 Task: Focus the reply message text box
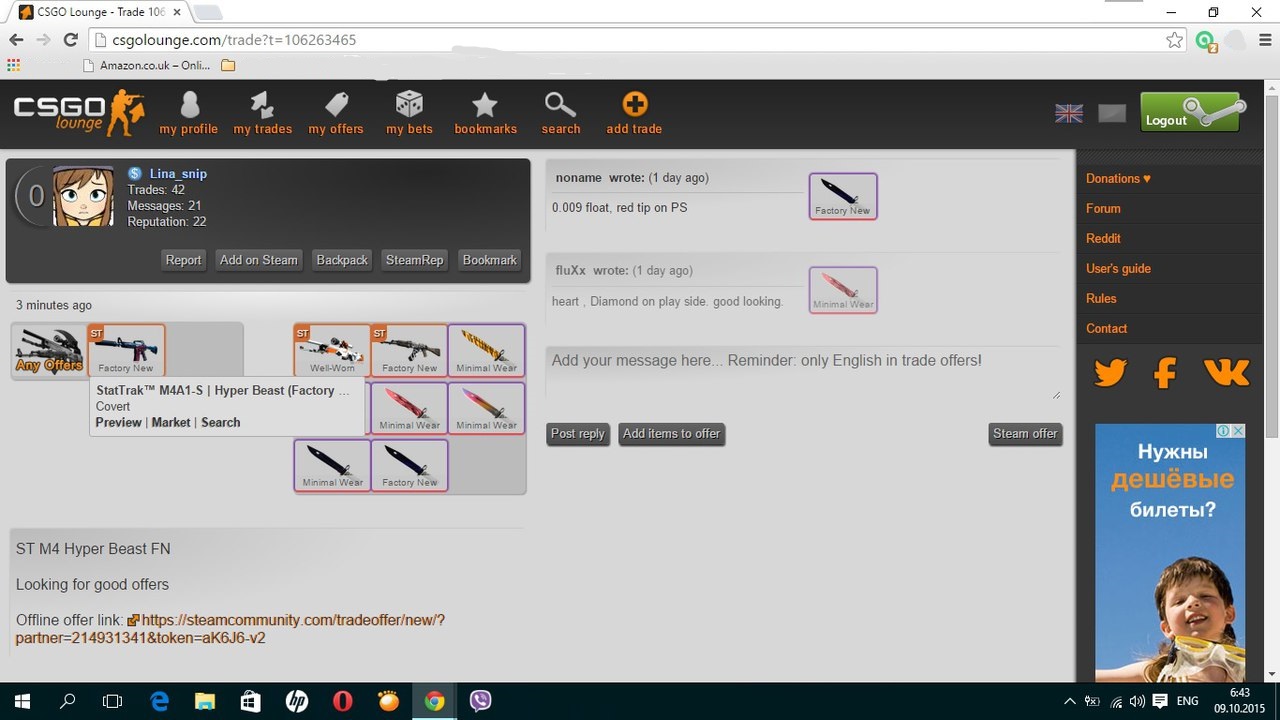[804, 374]
